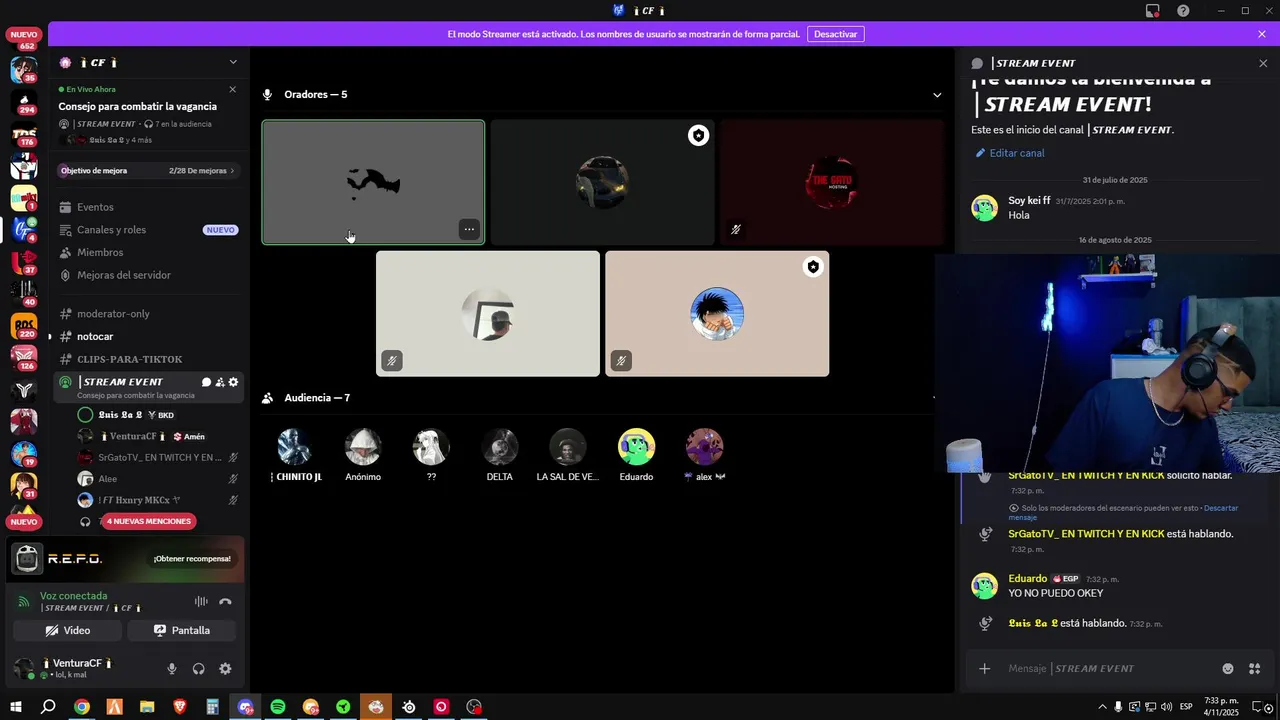The image size is (1280, 720).
Task: Click Editar canal link
Action: [1010, 153]
